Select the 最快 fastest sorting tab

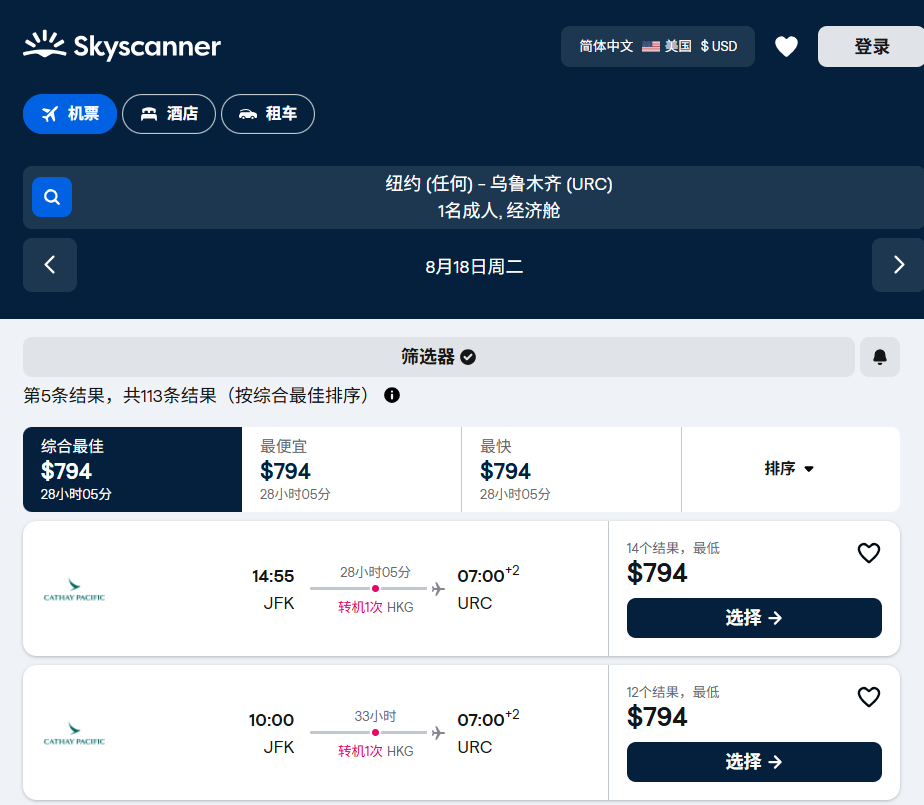(x=571, y=469)
